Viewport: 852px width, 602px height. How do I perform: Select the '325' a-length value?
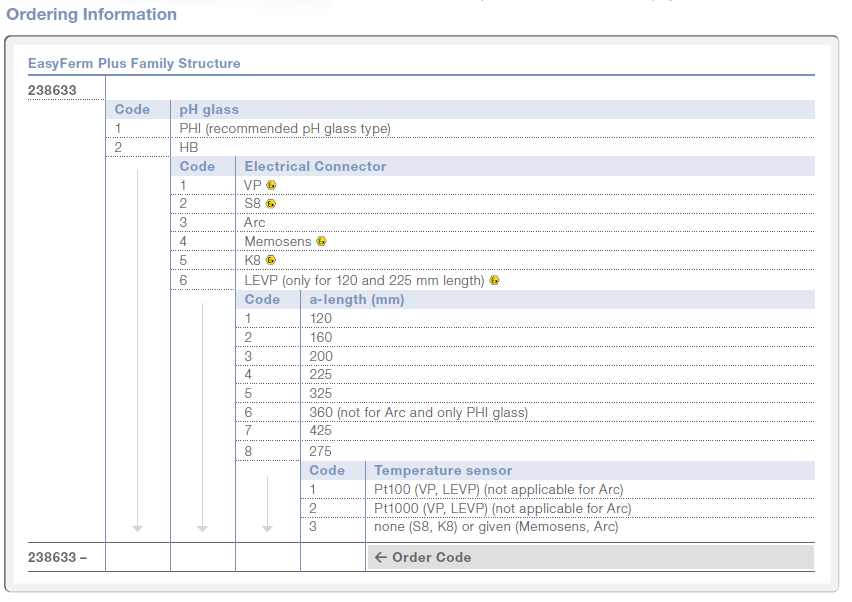coord(321,394)
